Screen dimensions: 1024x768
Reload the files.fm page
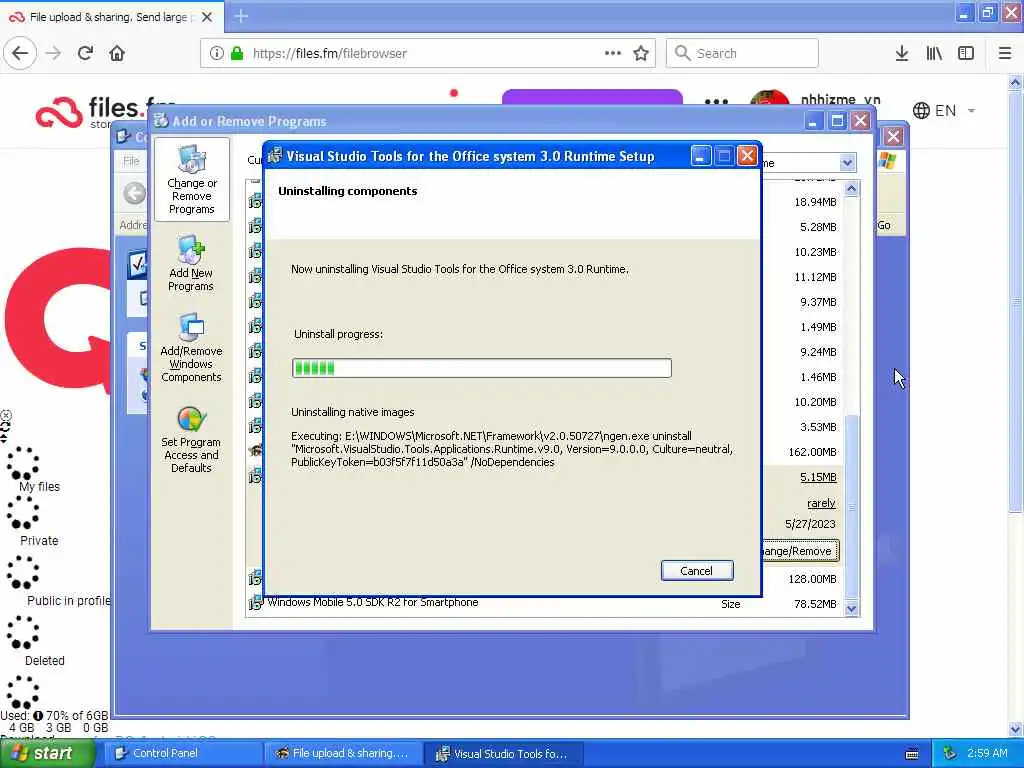coord(85,53)
